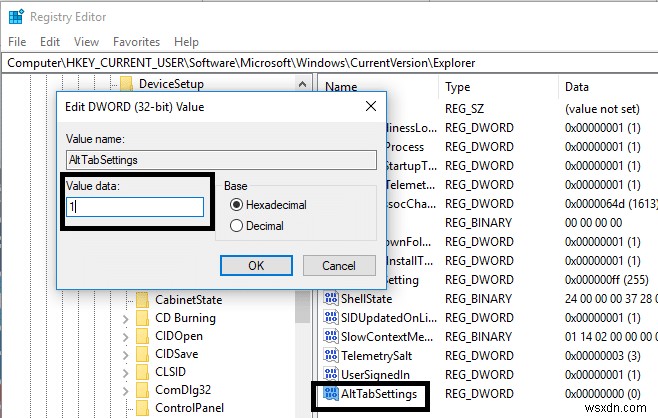Open the Help menu
658x418 pixels.
point(186,42)
